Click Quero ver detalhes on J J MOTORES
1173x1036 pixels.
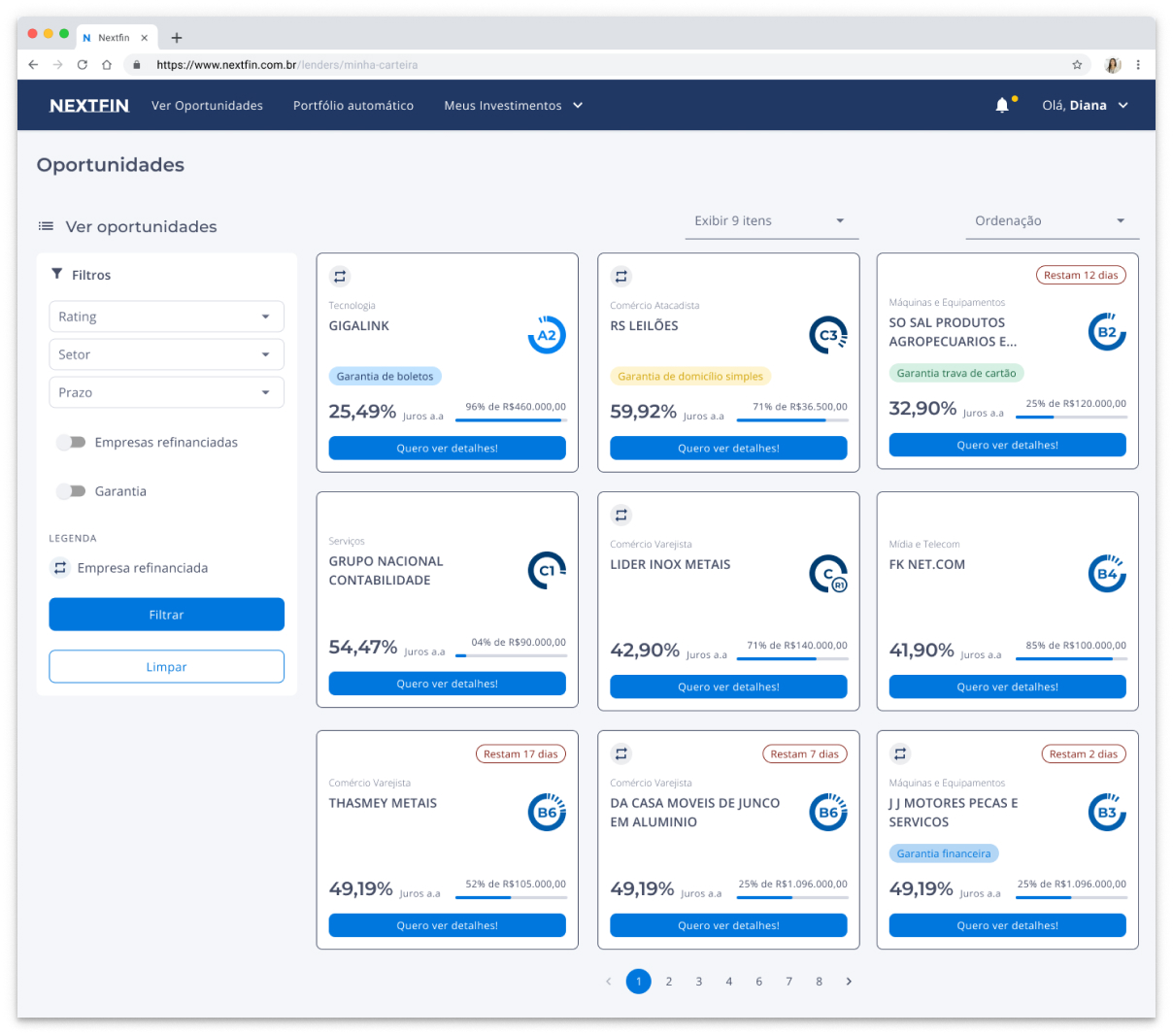(1007, 925)
